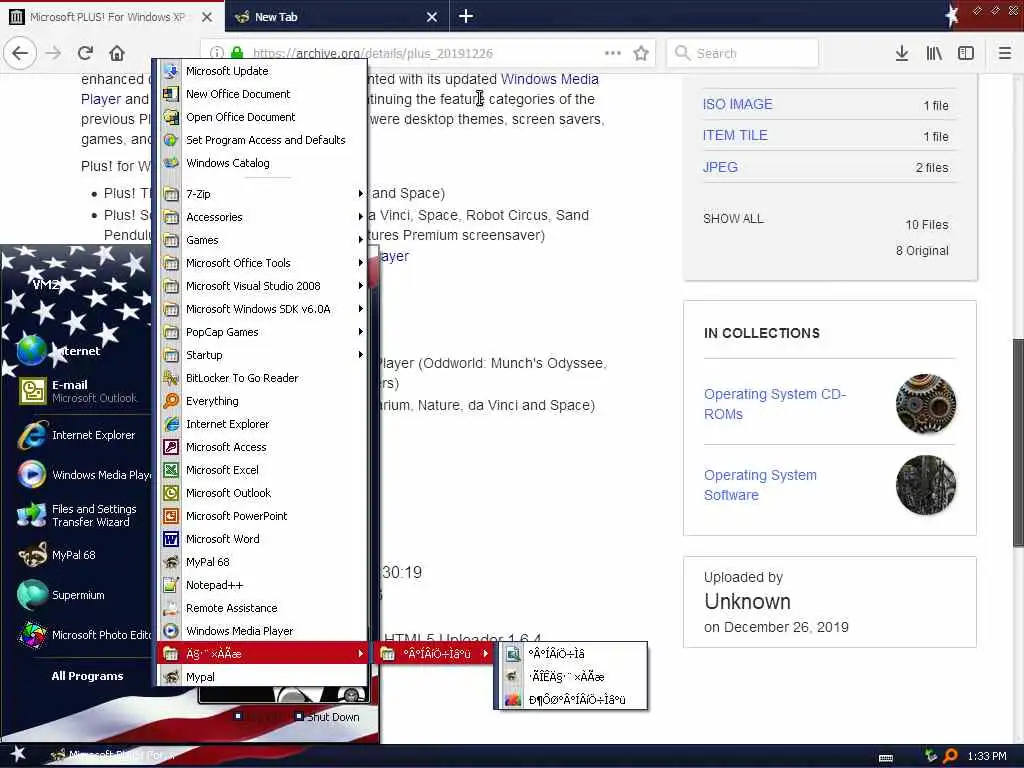Click the Microsoft Word icon
Image resolution: width=1024 pixels, height=768 pixels.
(x=171, y=539)
